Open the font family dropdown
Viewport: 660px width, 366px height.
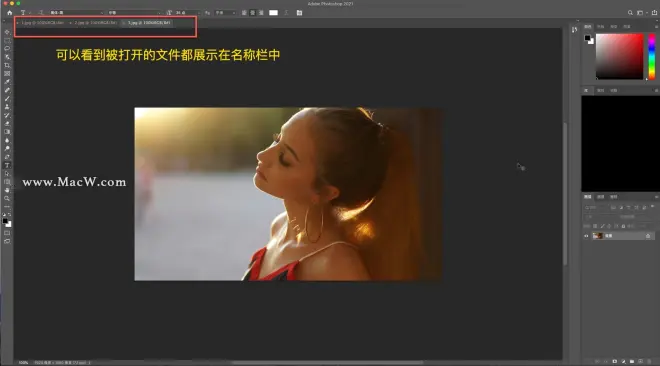77,13
